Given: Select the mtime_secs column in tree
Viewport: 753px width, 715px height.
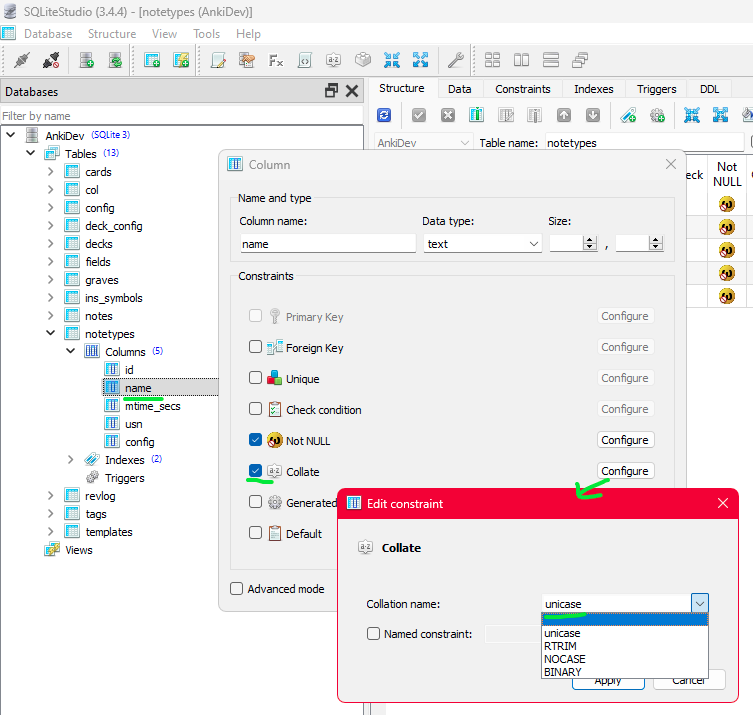Looking at the screenshot, I should coord(153,406).
